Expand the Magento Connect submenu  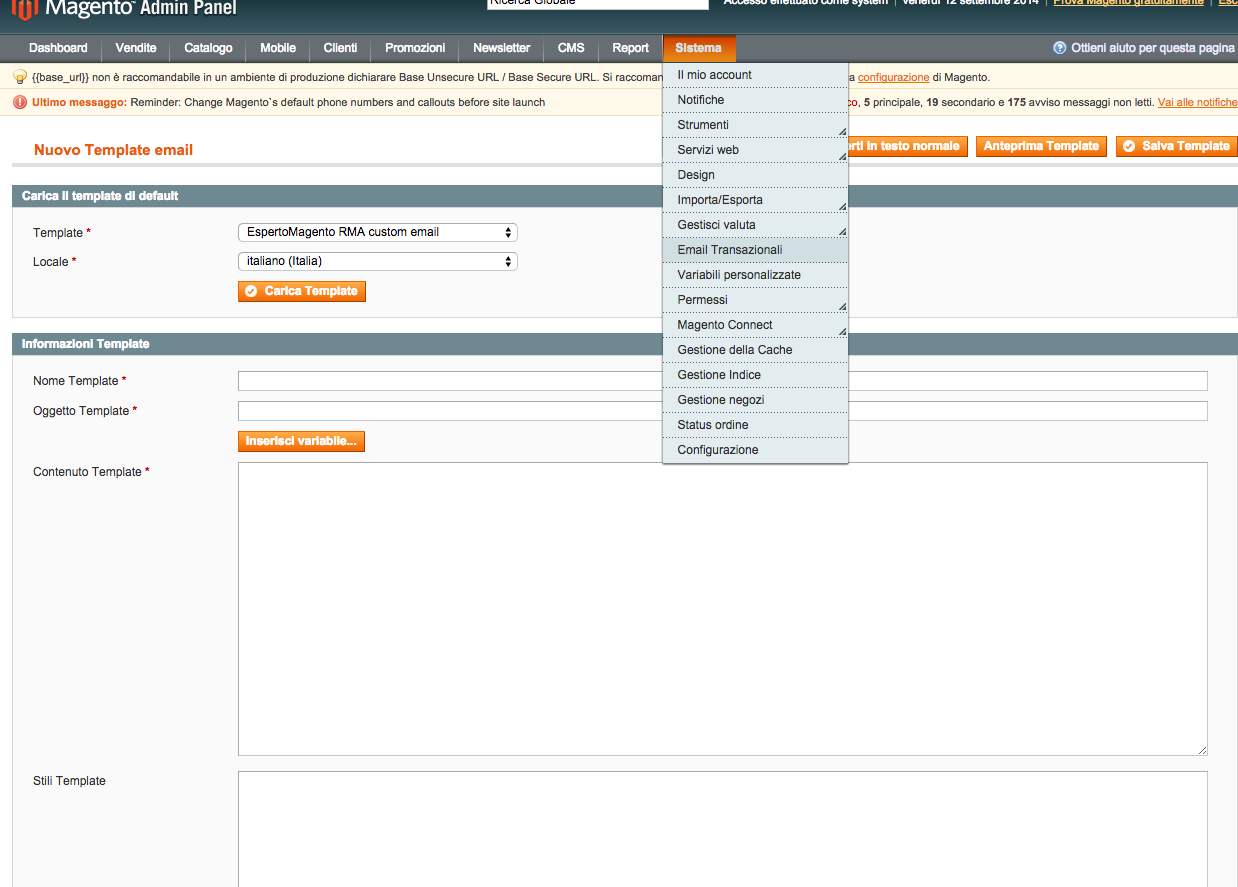(x=755, y=325)
